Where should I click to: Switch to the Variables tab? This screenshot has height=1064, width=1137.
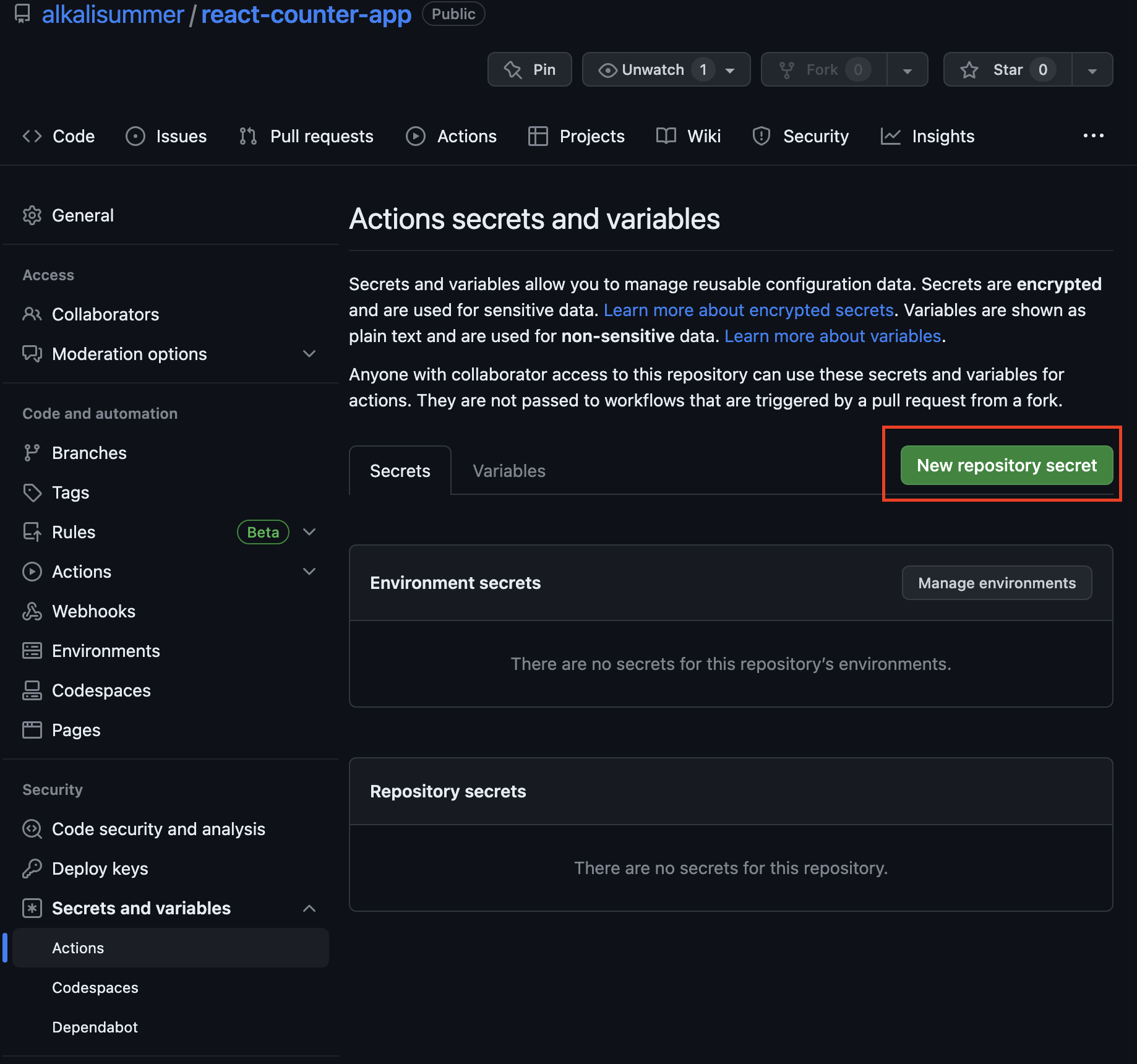point(509,471)
